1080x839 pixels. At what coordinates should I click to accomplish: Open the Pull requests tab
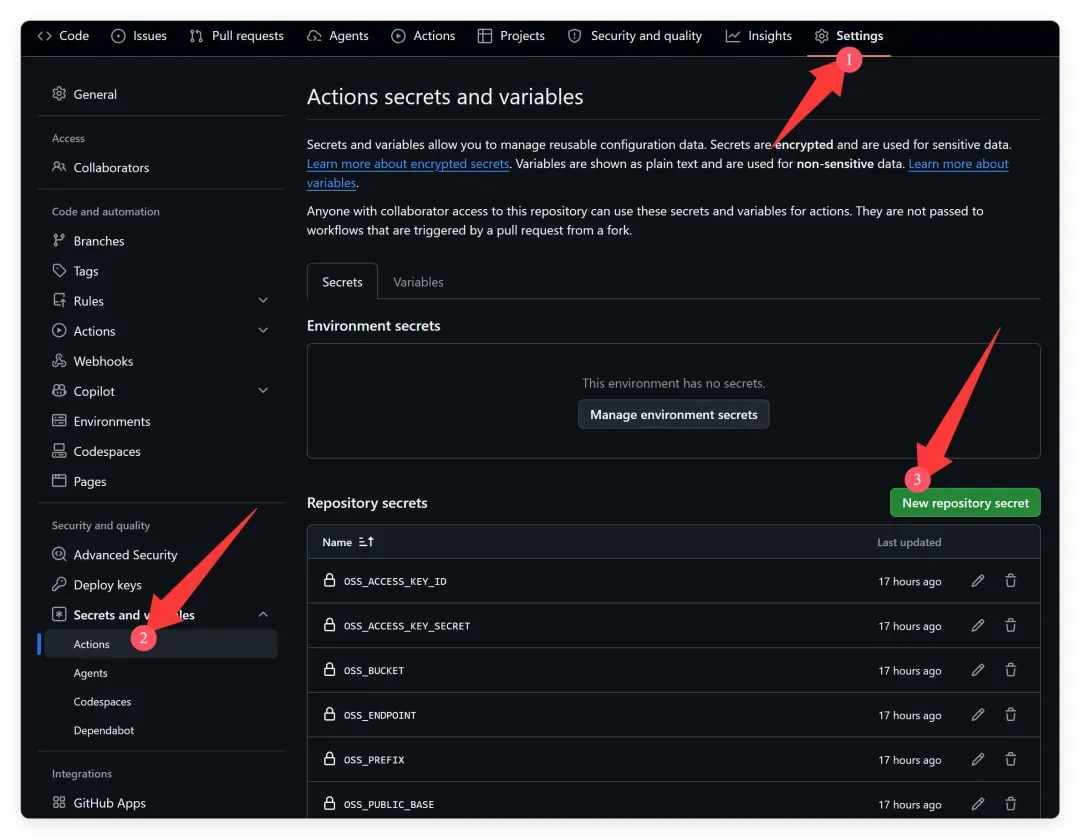236,36
